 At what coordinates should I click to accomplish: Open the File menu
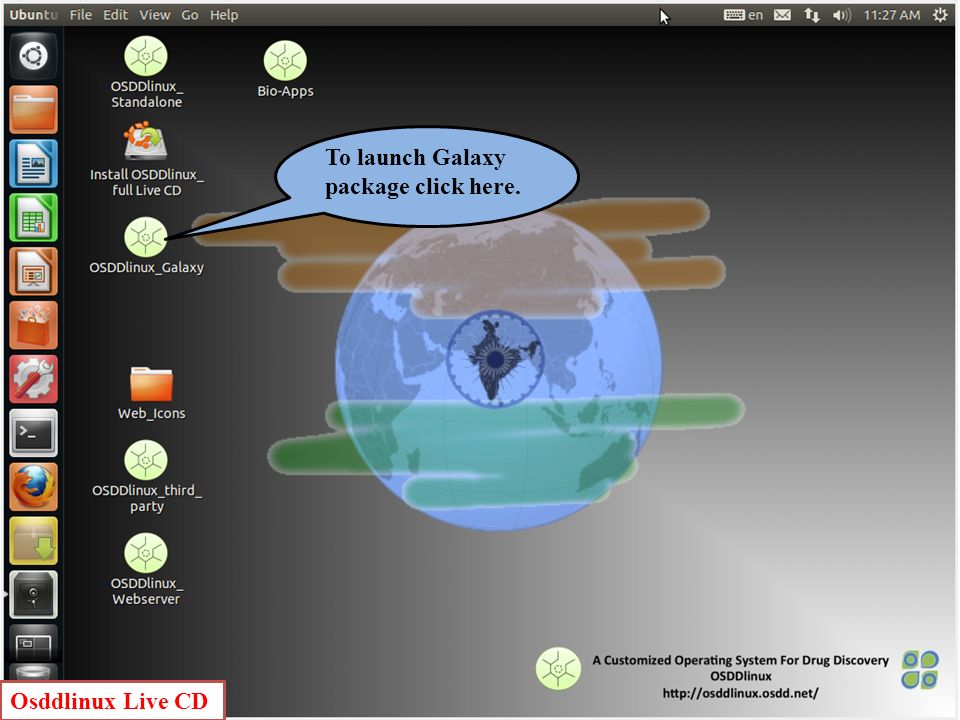click(80, 15)
